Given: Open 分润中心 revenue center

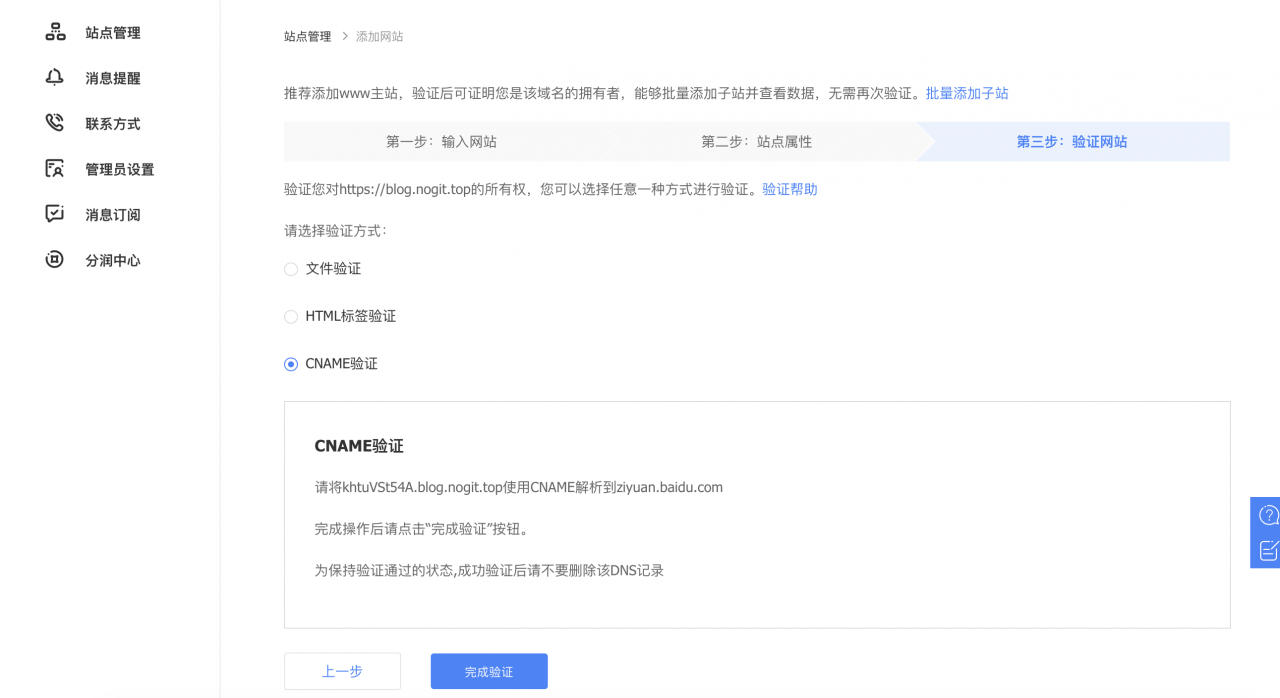Looking at the screenshot, I should point(112,259).
